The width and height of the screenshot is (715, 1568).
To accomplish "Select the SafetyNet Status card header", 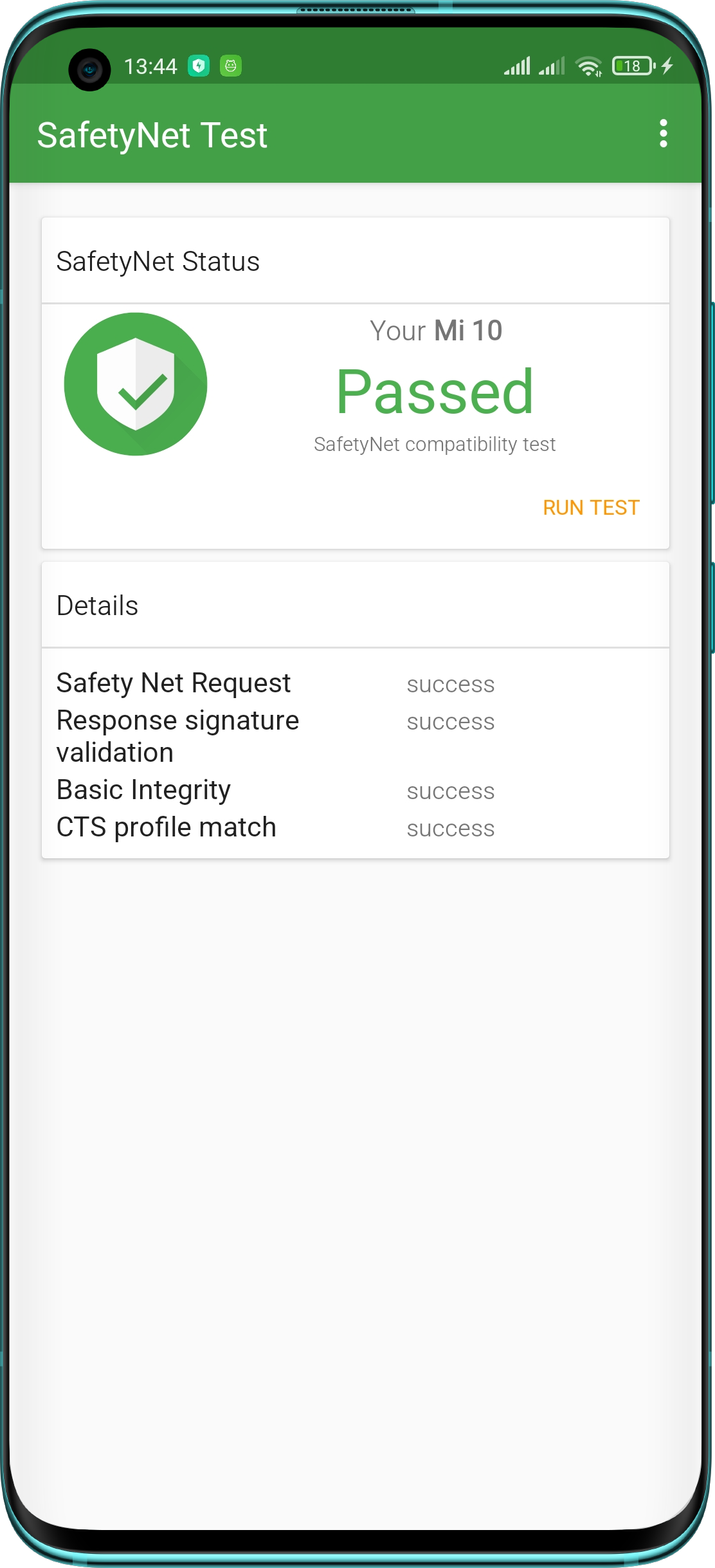I will point(356,261).
